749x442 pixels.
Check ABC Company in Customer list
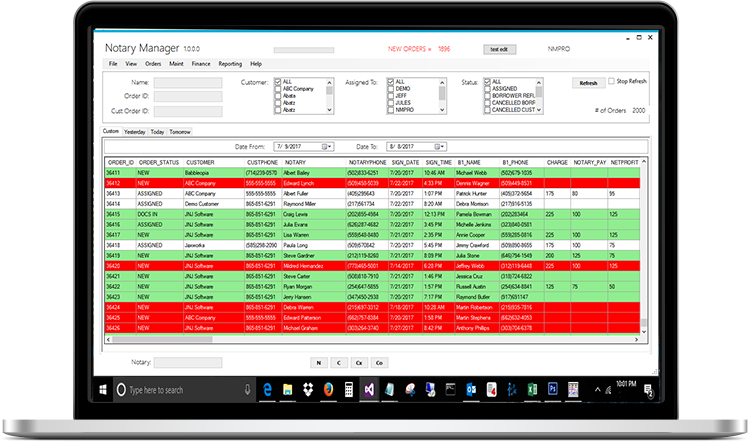tap(278, 88)
